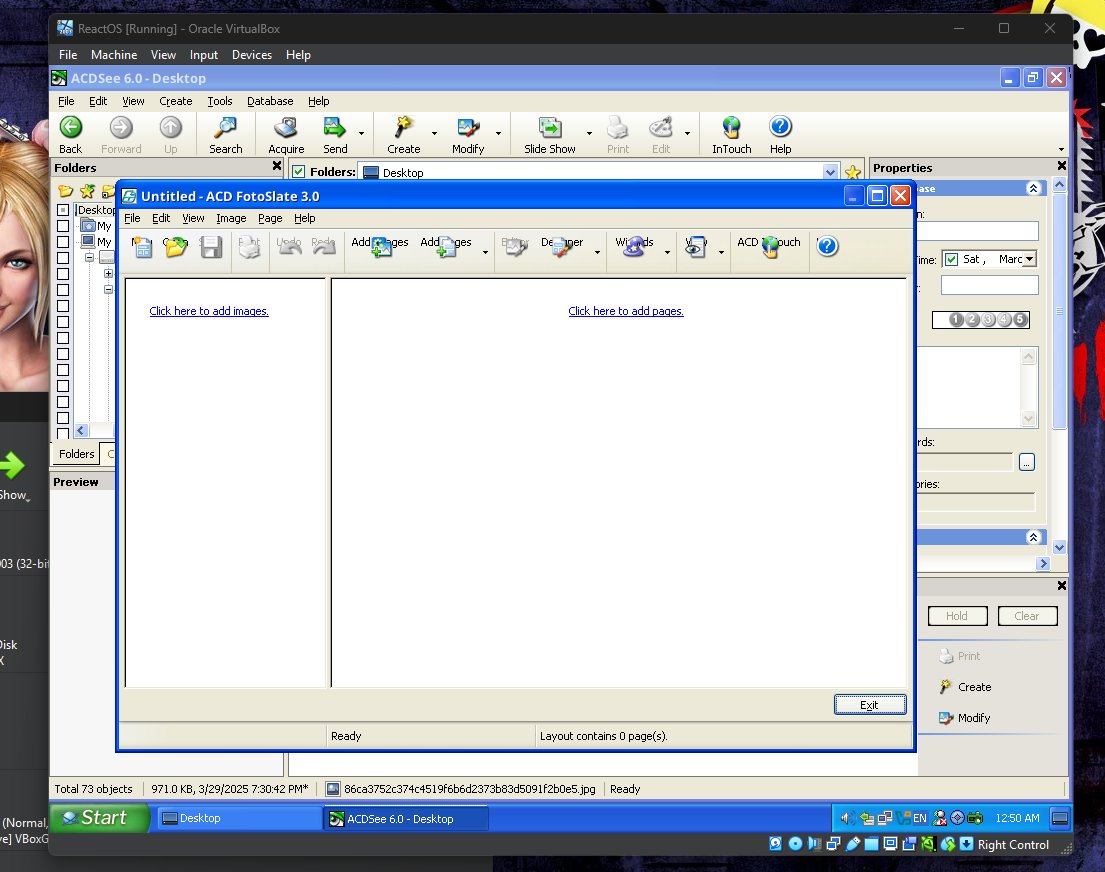Switch to the Folders tab
The width and height of the screenshot is (1105, 872).
click(76, 454)
